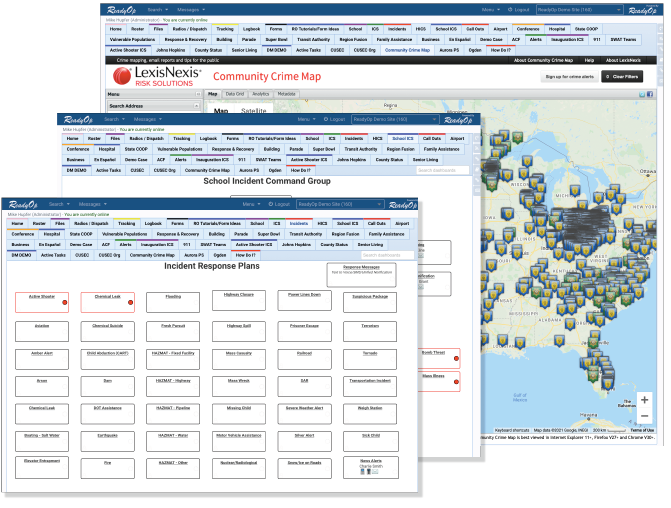
Task: Open the Missing Child plan
Action: (x=239, y=414)
